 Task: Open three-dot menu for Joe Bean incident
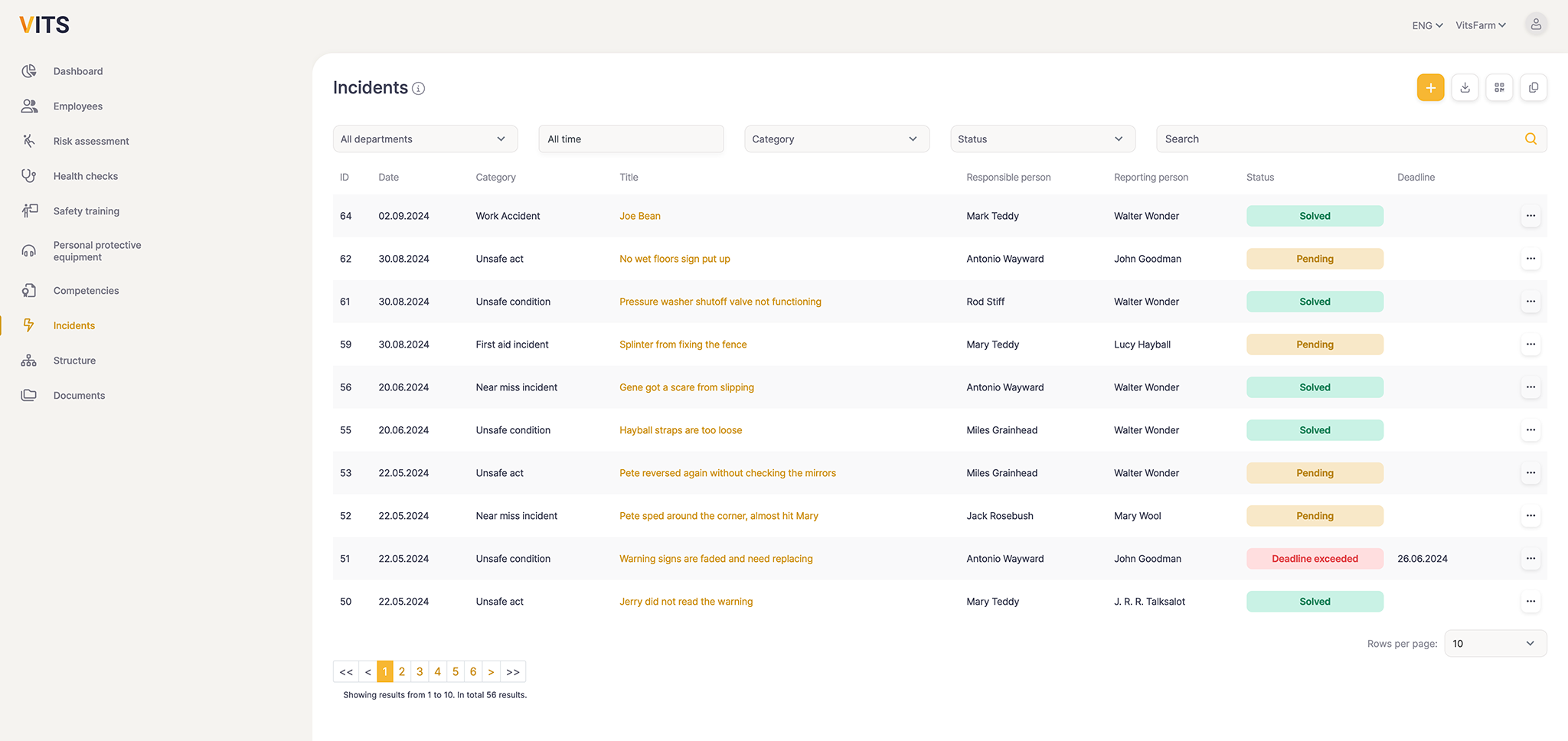[x=1530, y=216]
